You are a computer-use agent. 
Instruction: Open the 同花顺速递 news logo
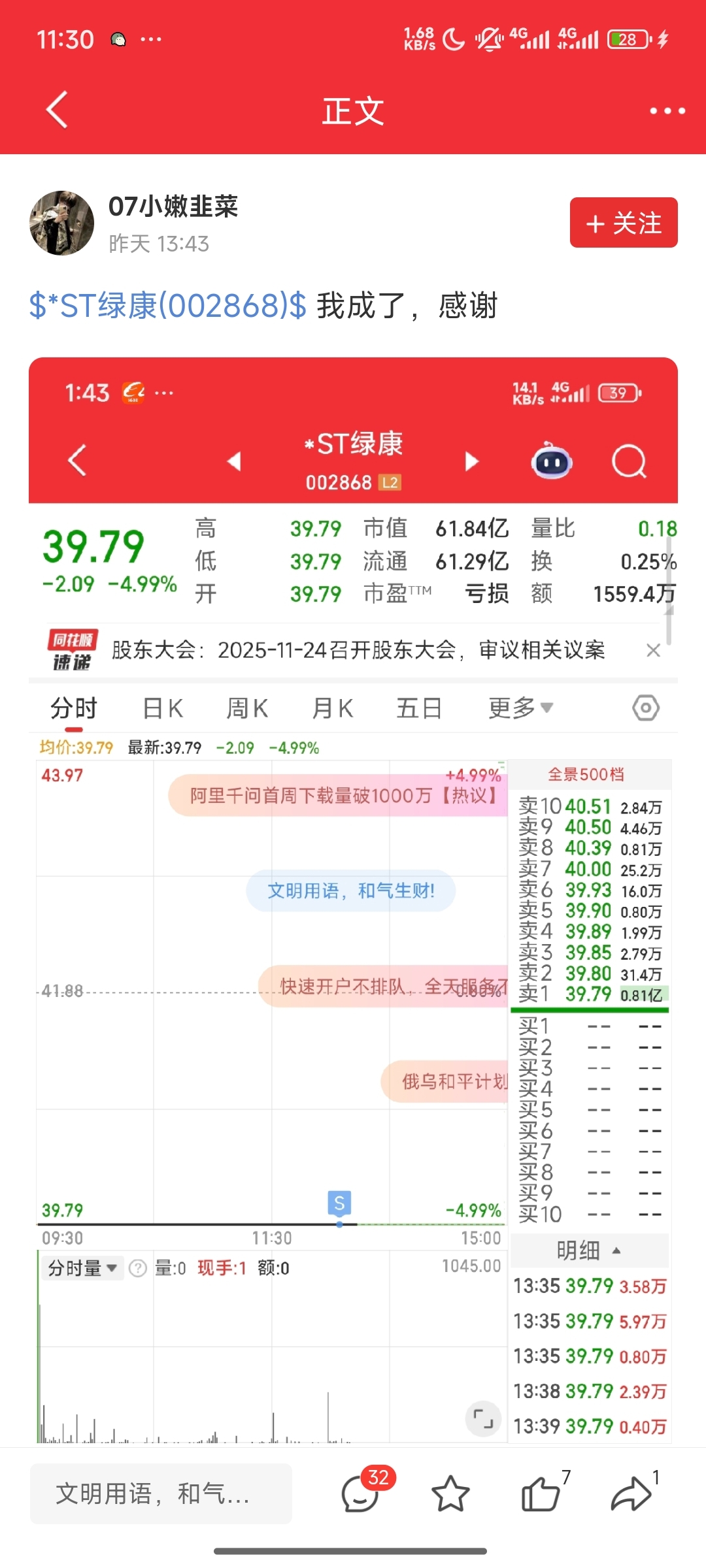click(72, 650)
